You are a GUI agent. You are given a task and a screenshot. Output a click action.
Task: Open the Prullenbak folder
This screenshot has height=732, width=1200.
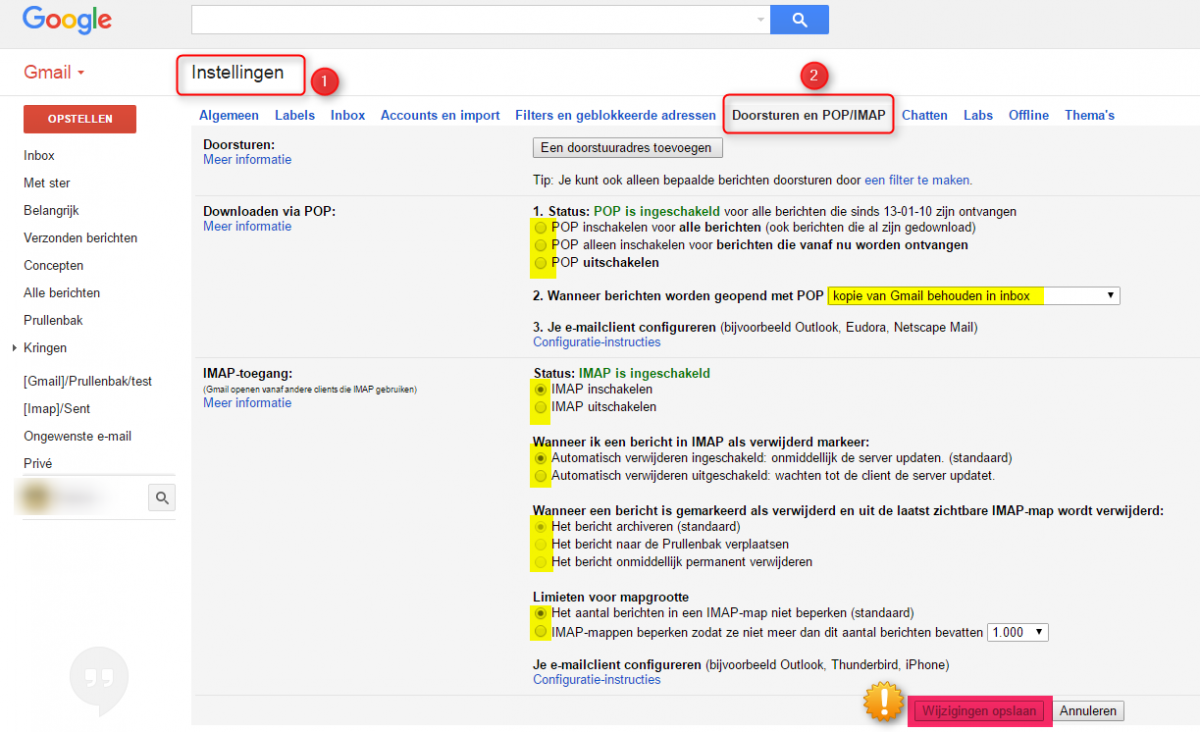tap(53, 321)
